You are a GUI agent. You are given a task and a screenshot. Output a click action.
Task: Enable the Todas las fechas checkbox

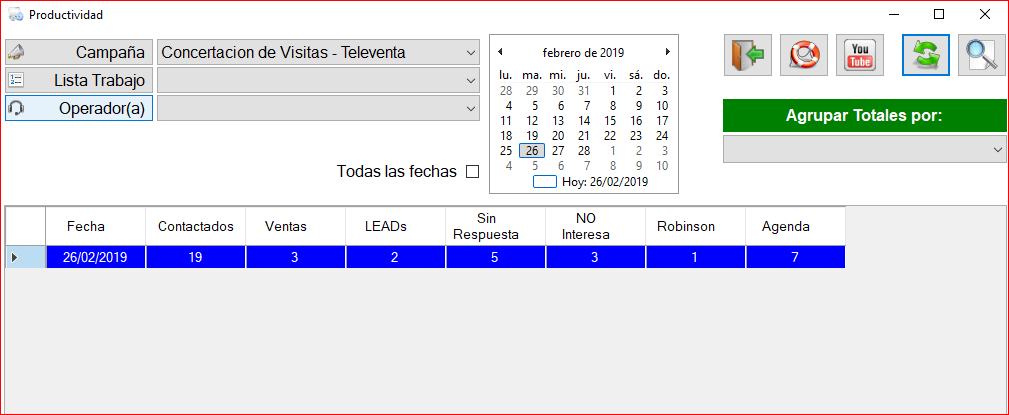click(x=472, y=172)
